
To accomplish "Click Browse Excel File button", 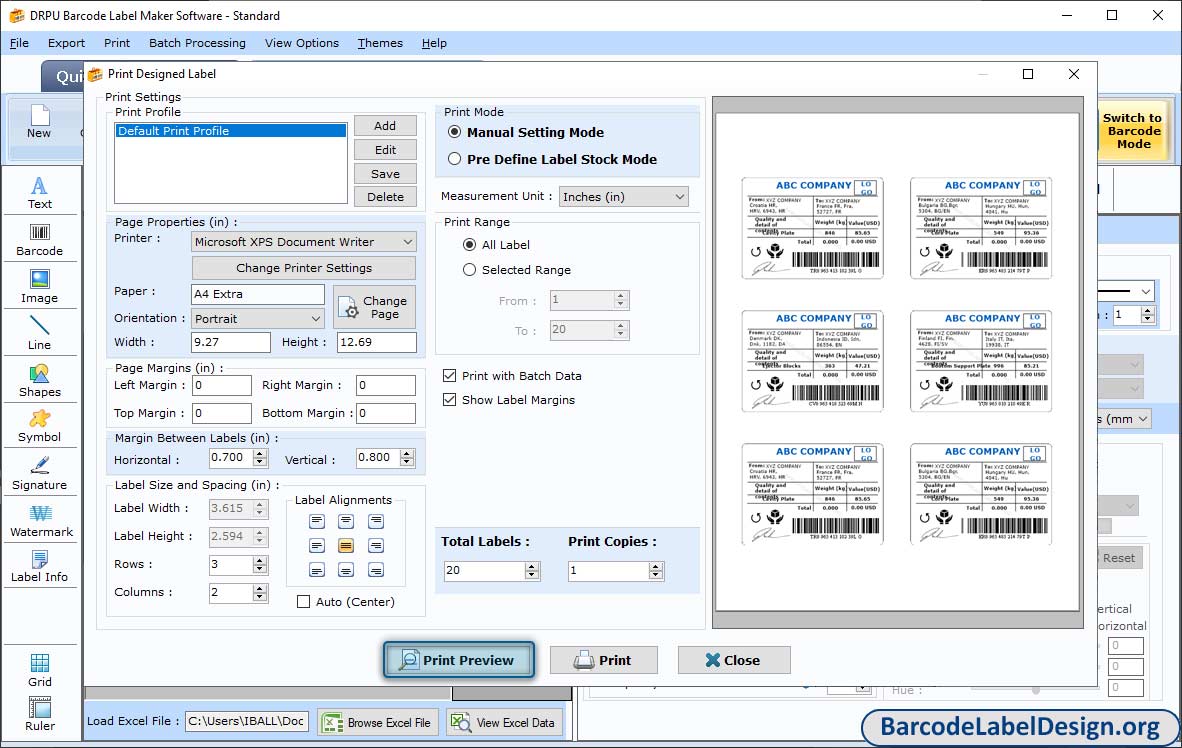I will pyautogui.click(x=377, y=722).
